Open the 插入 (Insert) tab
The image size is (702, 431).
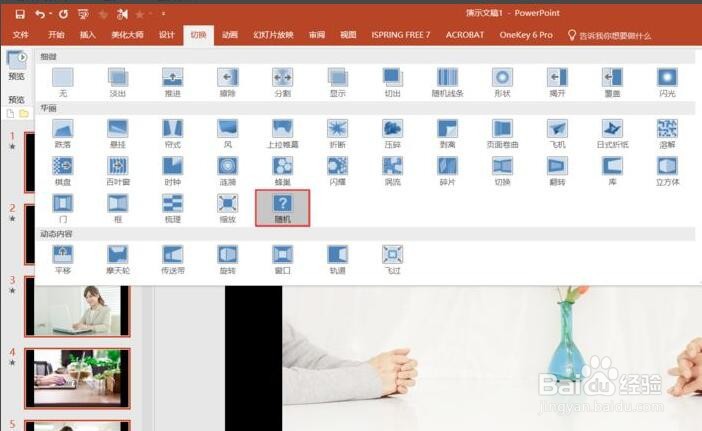pyautogui.click(x=88, y=35)
